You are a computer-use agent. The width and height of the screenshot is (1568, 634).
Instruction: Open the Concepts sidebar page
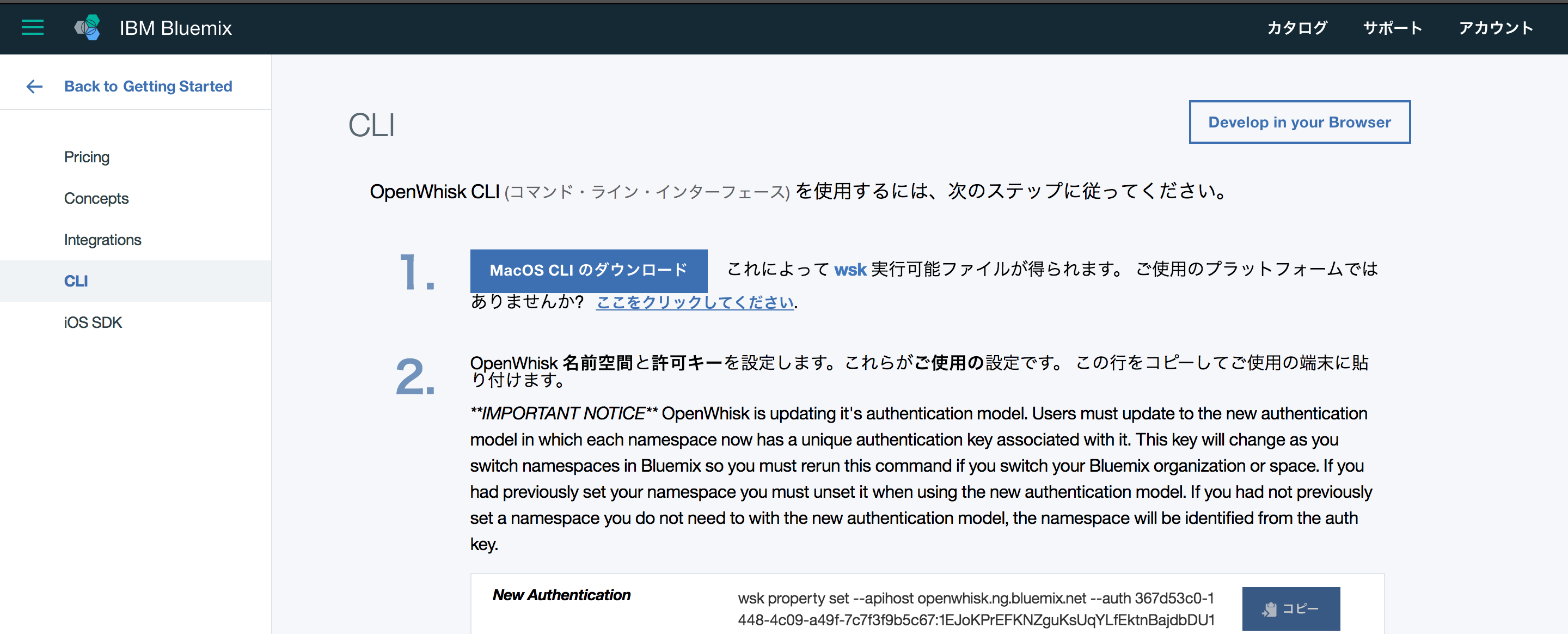(96, 198)
